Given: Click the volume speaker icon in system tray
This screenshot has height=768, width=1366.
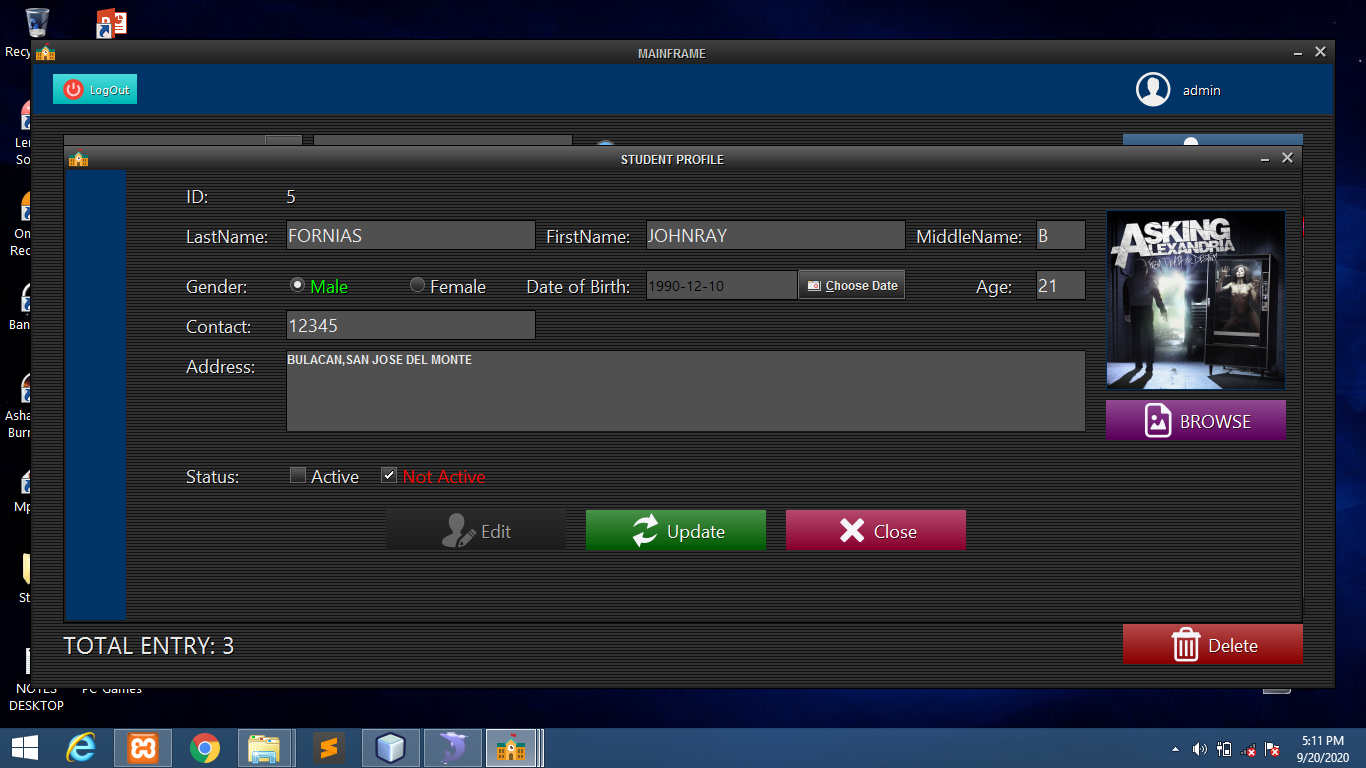Looking at the screenshot, I should [1199, 749].
